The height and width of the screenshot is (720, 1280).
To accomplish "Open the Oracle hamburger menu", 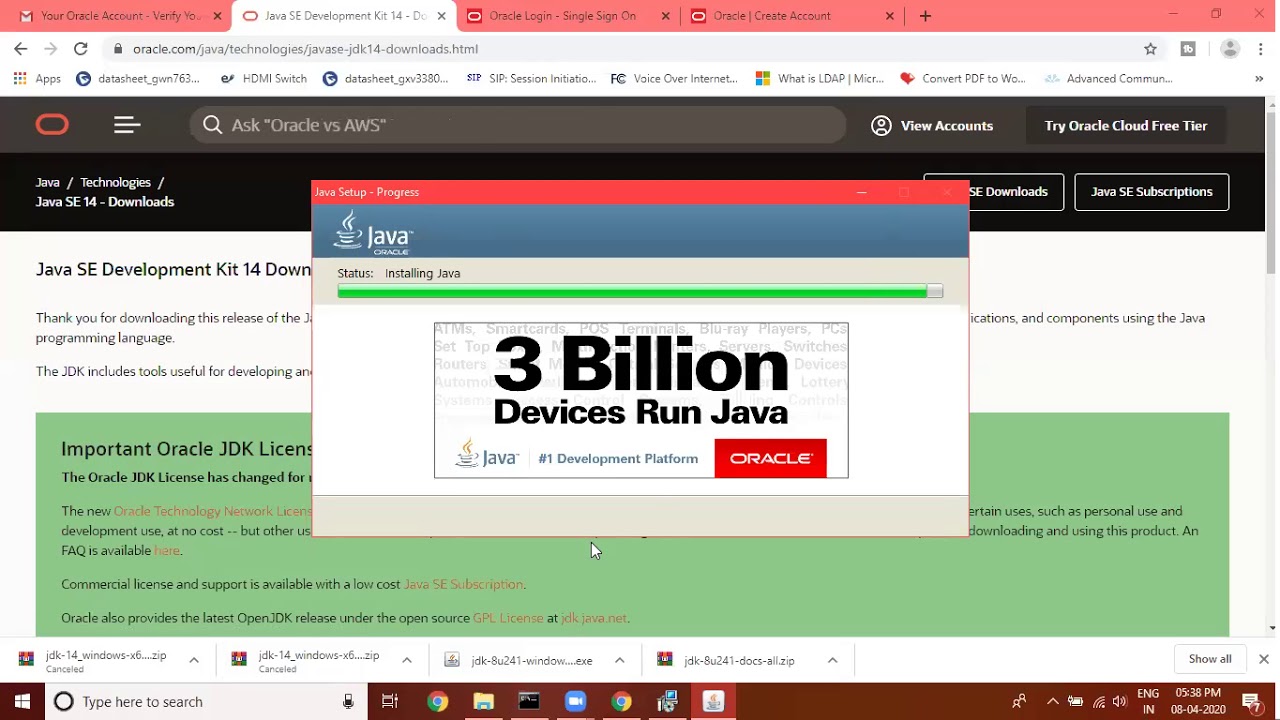I will 127,125.
